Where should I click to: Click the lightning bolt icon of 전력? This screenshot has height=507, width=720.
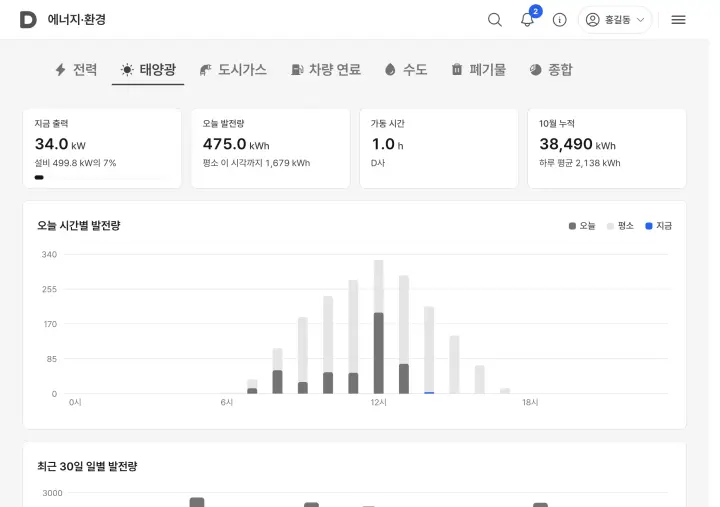pos(60,70)
